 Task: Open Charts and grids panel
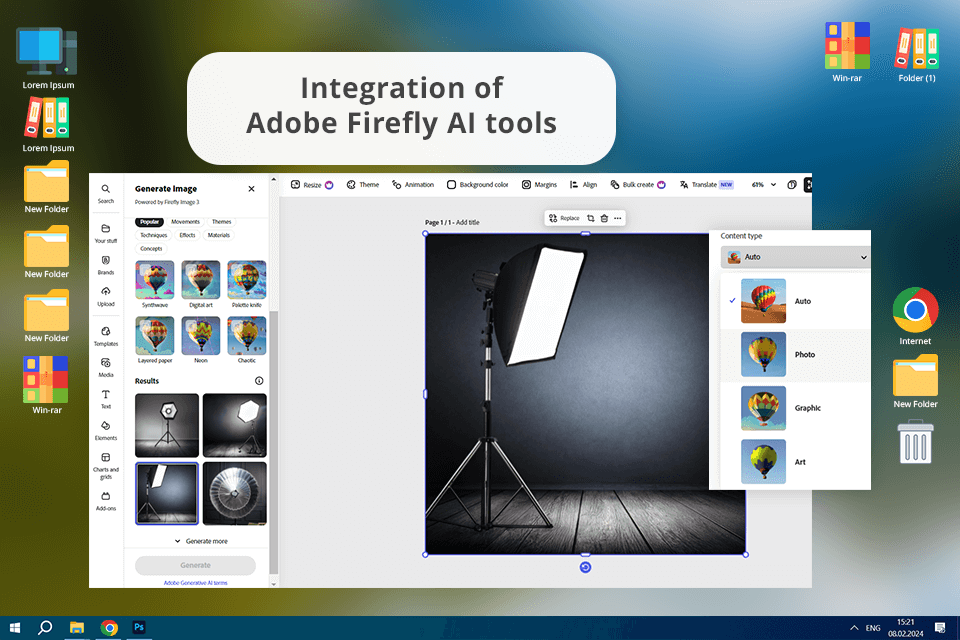pyautogui.click(x=106, y=465)
